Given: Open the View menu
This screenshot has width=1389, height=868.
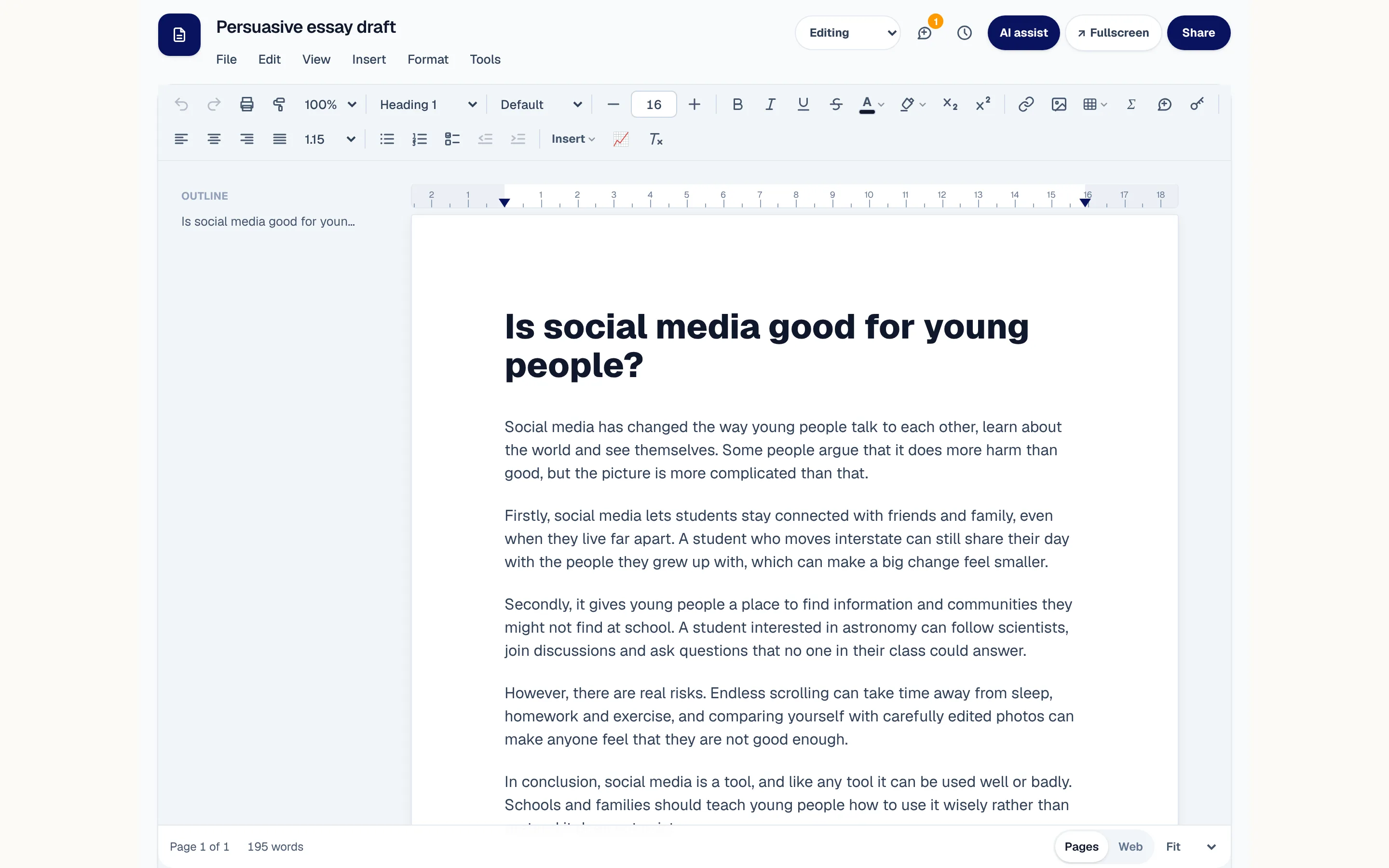Looking at the screenshot, I should point(316,59).
